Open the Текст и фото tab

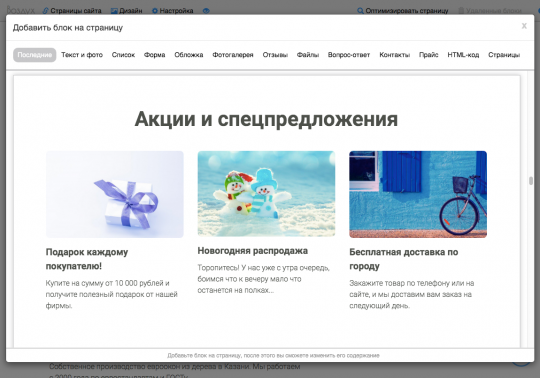click(x=82, y=55)
